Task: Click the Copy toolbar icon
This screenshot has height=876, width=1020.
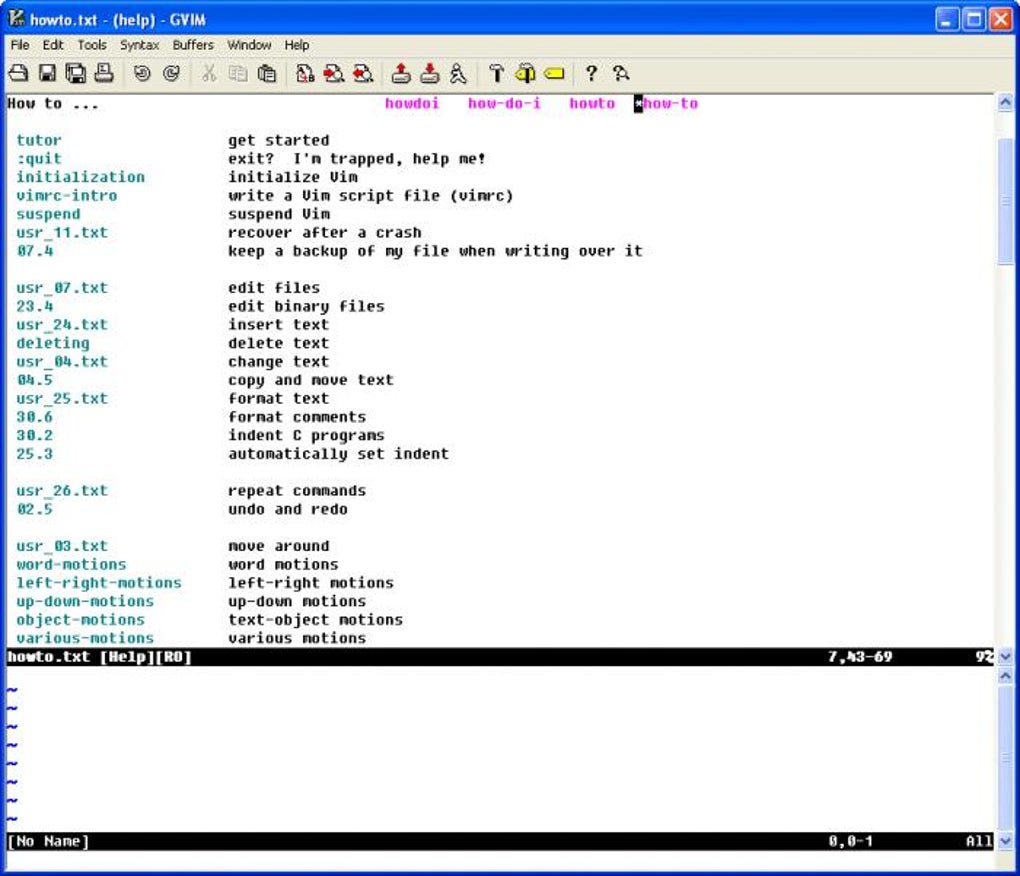Action: click(237, 73)
